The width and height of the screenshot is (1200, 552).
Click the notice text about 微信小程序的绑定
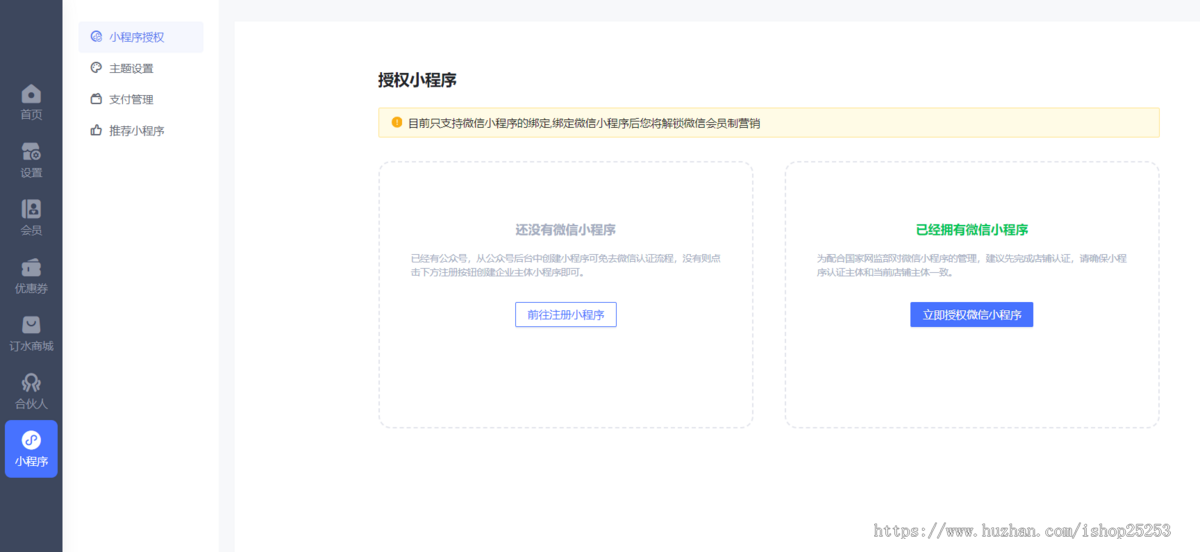tap(584, 123)
